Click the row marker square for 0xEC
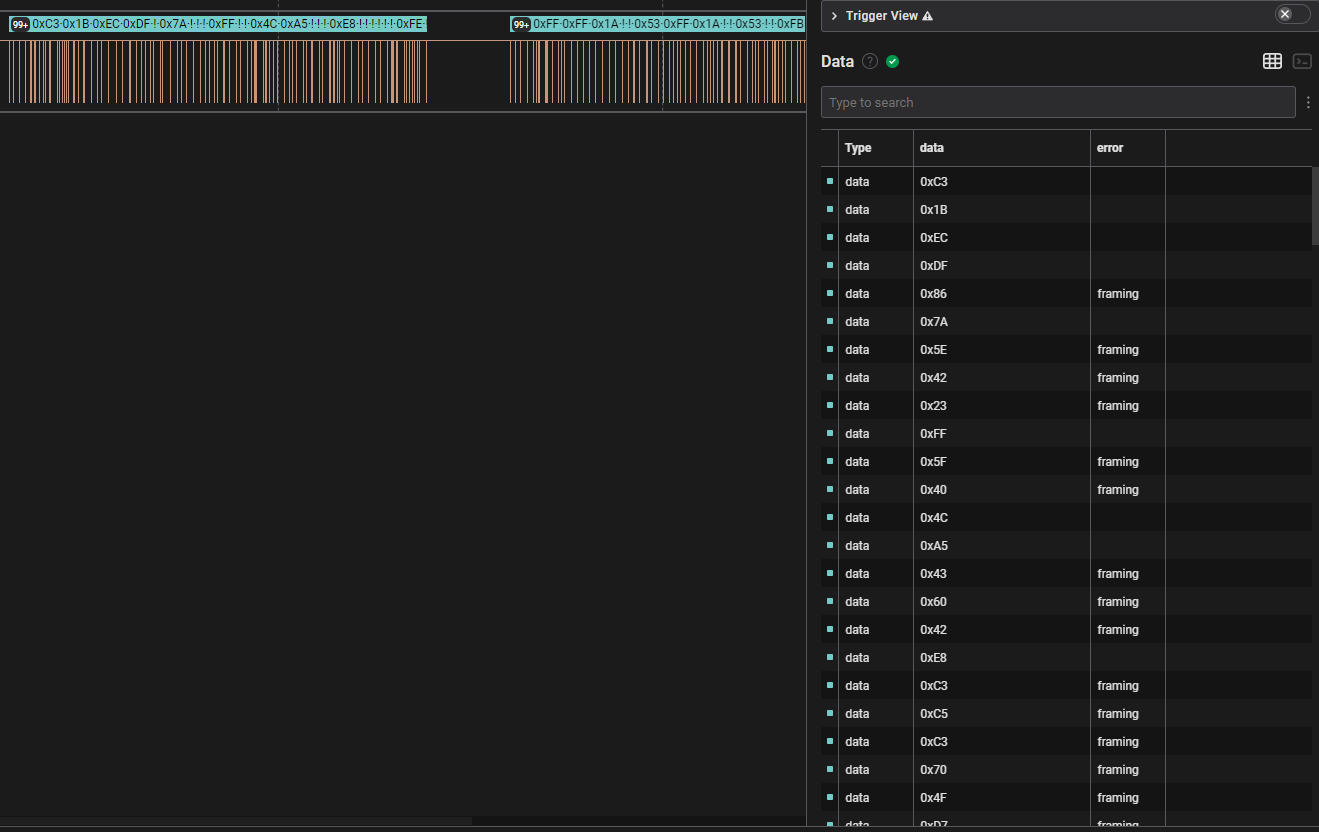The image size is (1319, 832). (x=830, y=237)
